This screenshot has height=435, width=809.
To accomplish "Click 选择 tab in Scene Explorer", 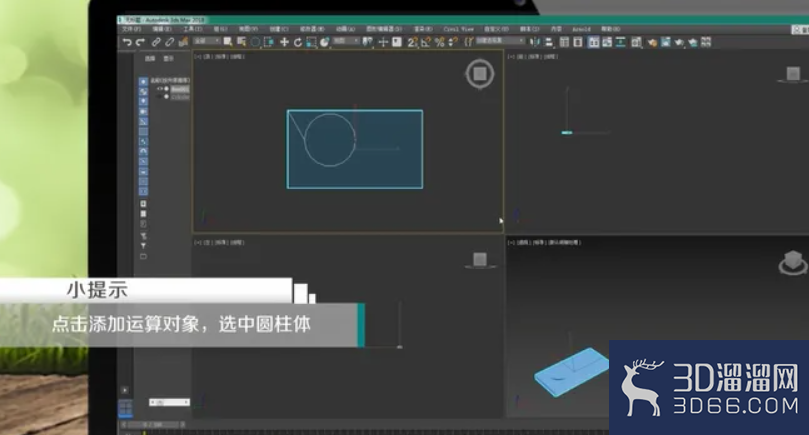I will tap(150, 58).
